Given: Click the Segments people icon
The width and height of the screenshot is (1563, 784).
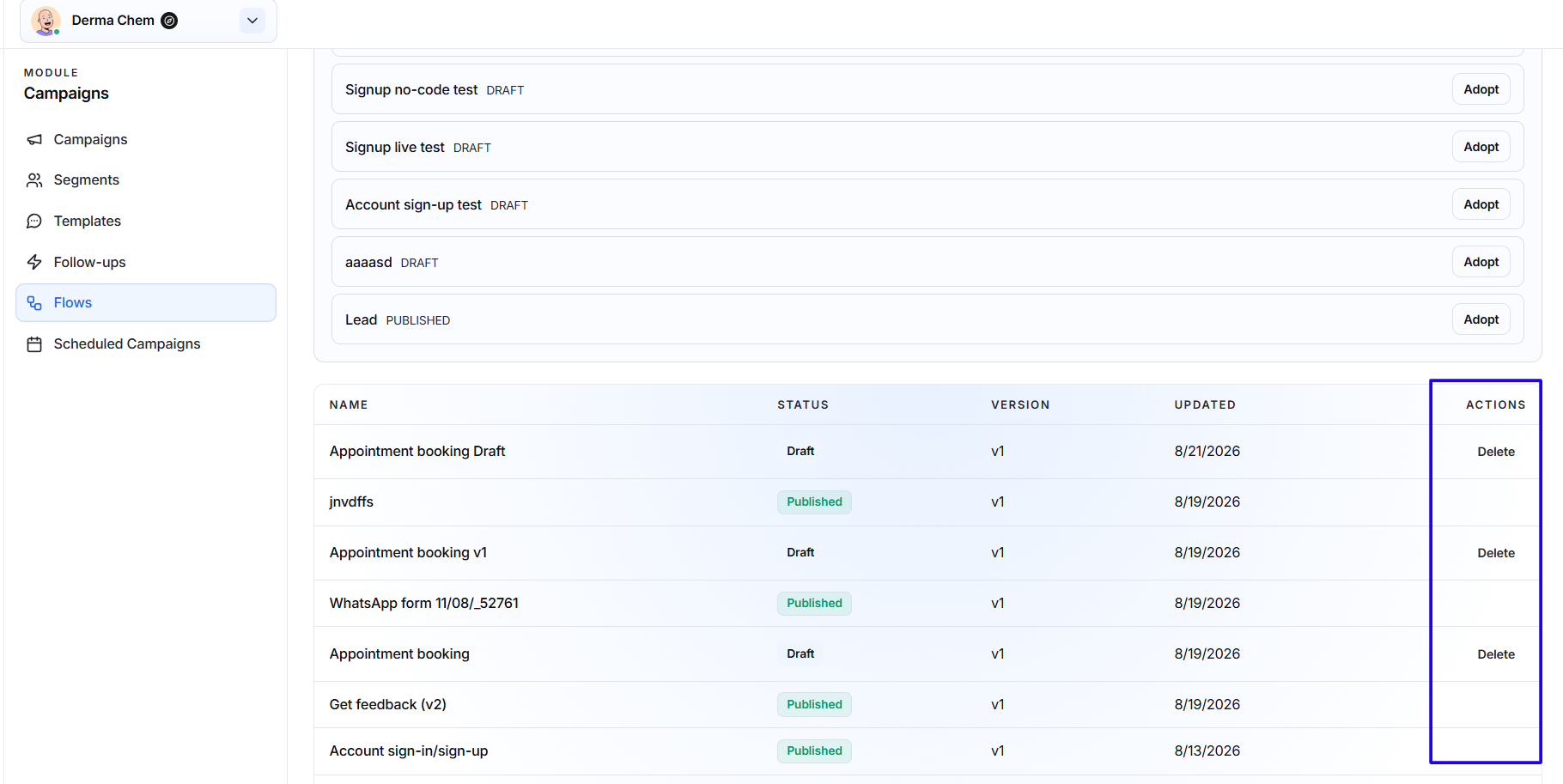Looking at the screenshot, I should [x=34, y=180].
